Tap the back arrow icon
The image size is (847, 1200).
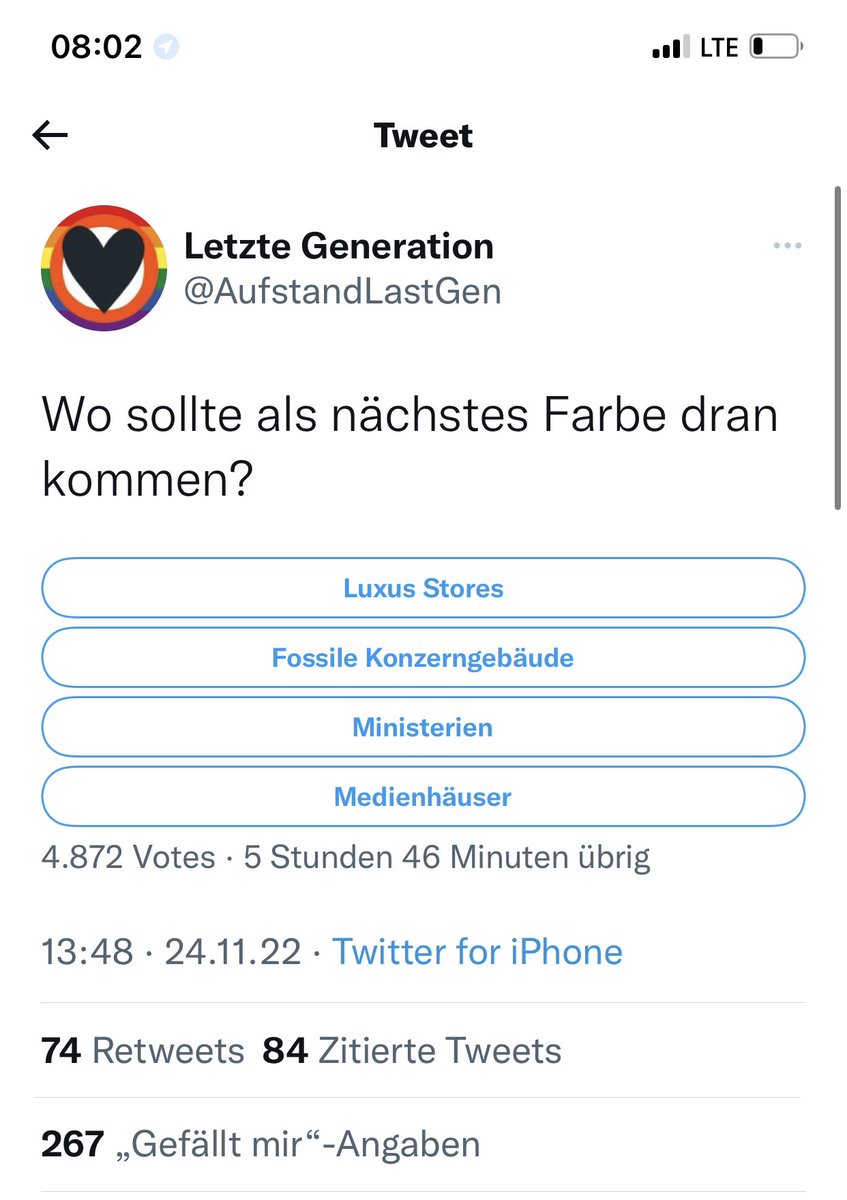[50, 136]
